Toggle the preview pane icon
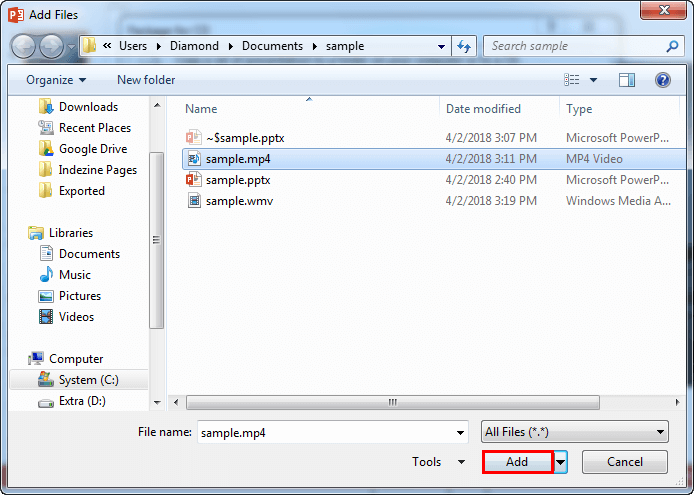Screen dimensions: 694x495 pos(626,80)
